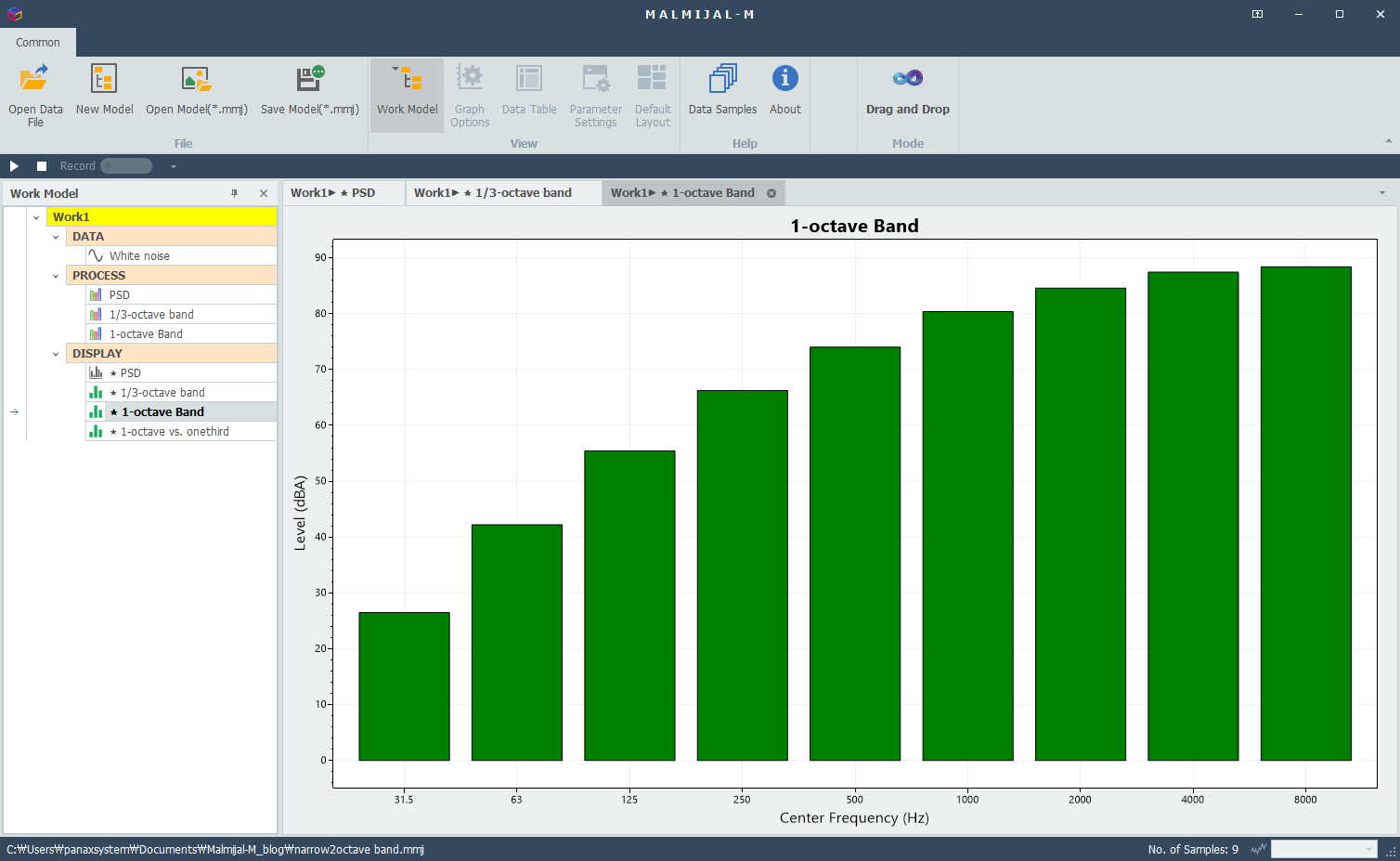
Task: Open Parameter Settings
Action: [x=596, y=96]
